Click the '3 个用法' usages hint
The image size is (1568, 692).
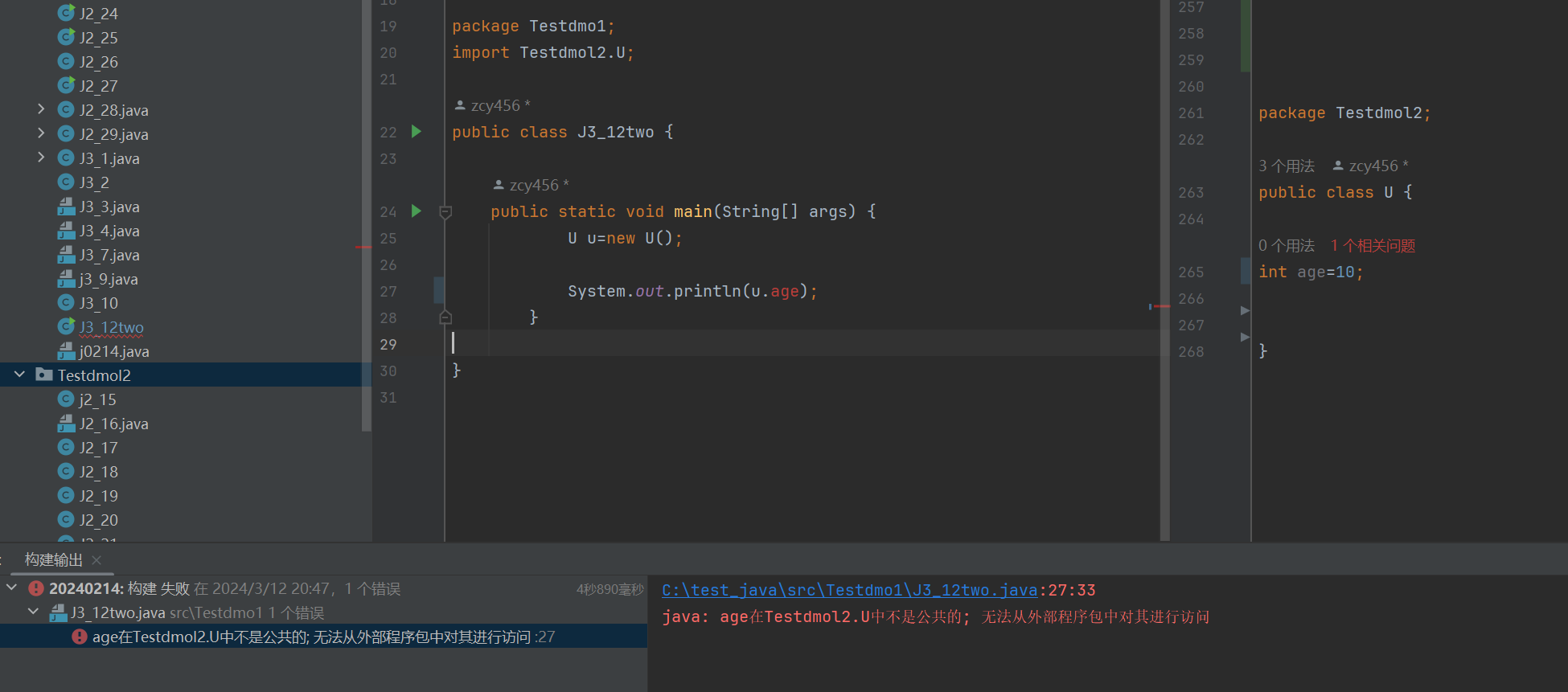(x=1287, y=166)
